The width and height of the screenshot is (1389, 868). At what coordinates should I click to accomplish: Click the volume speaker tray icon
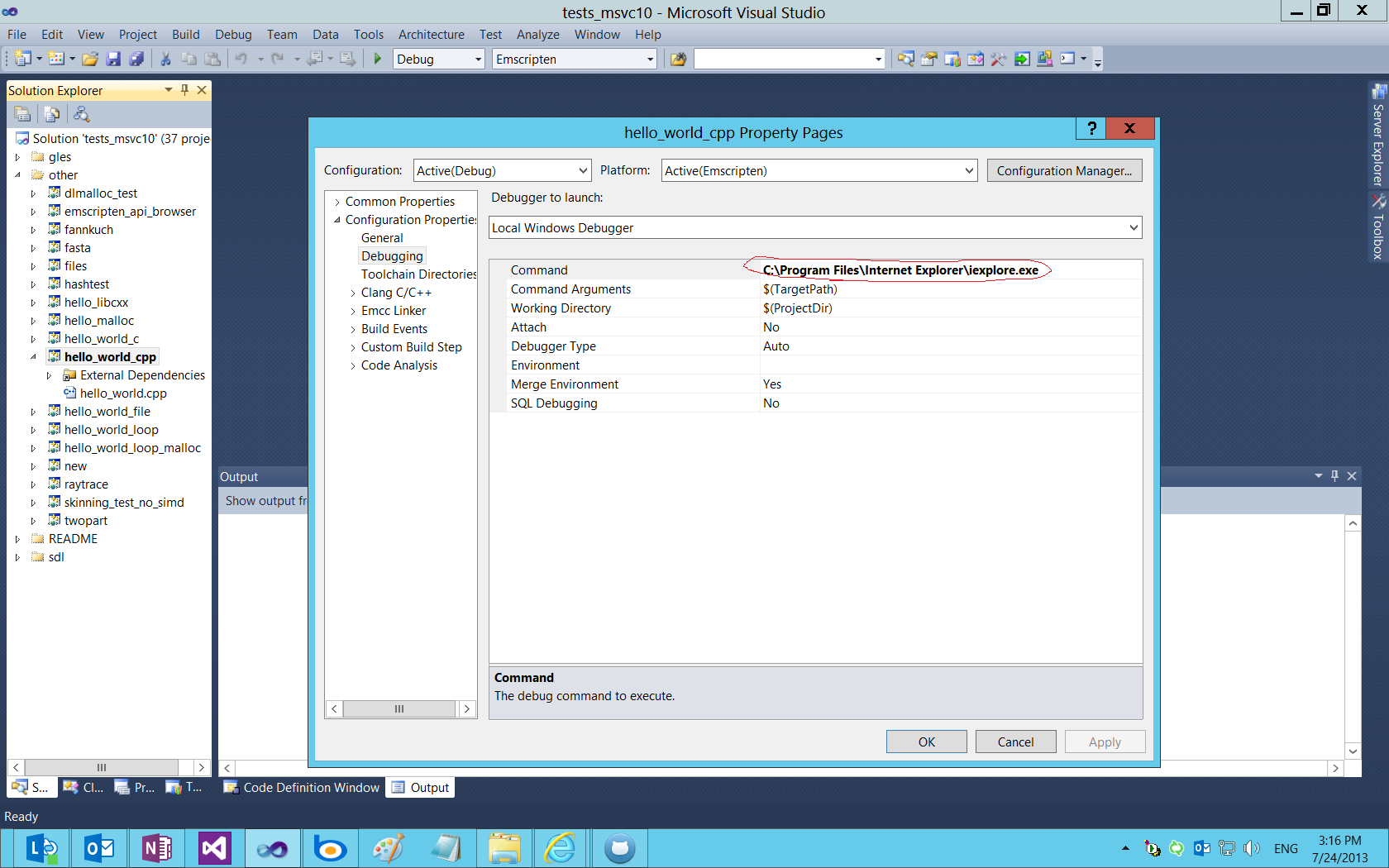[1252, 848]
